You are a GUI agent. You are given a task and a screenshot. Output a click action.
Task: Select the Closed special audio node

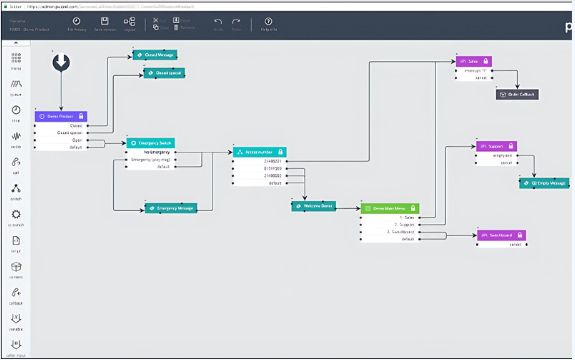(x=164, y=73)
